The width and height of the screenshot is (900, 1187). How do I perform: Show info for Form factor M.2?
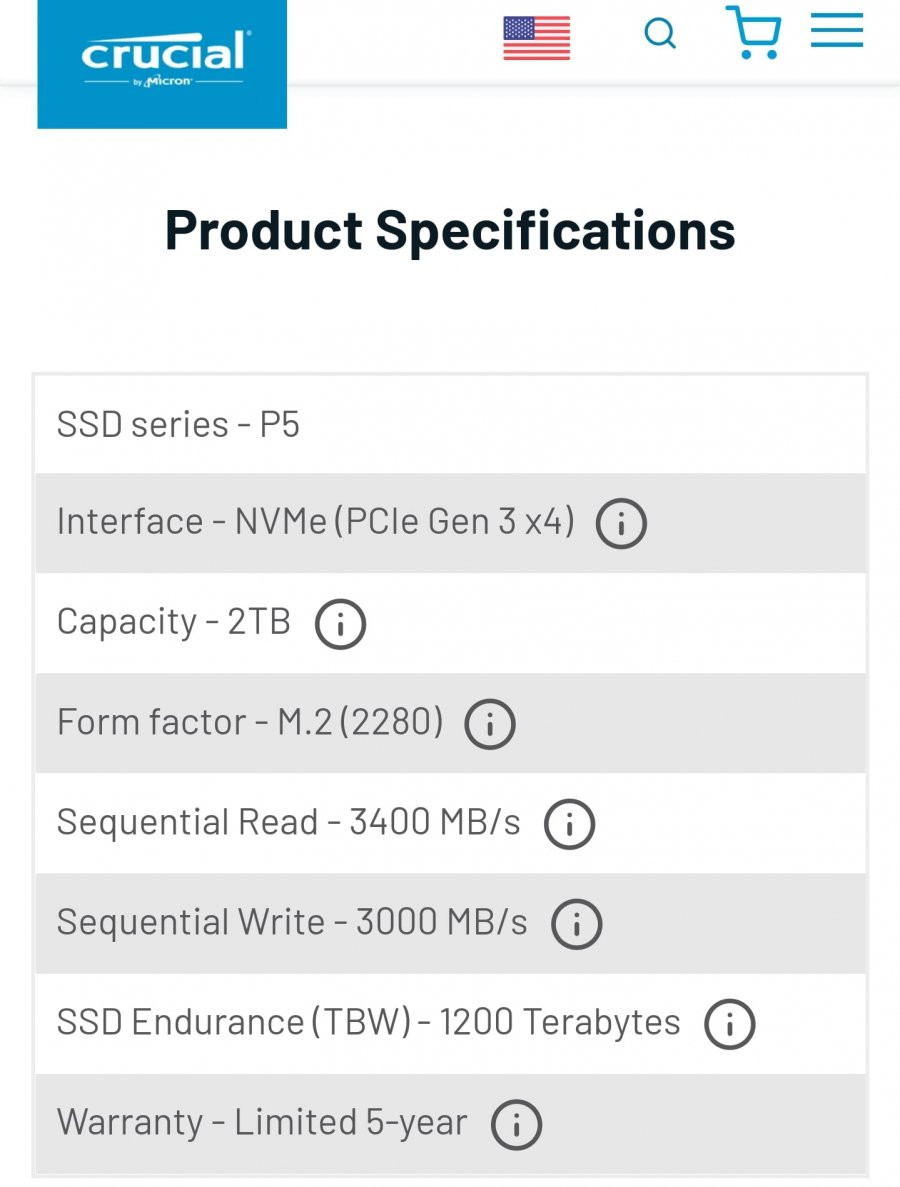pos(490,724)
